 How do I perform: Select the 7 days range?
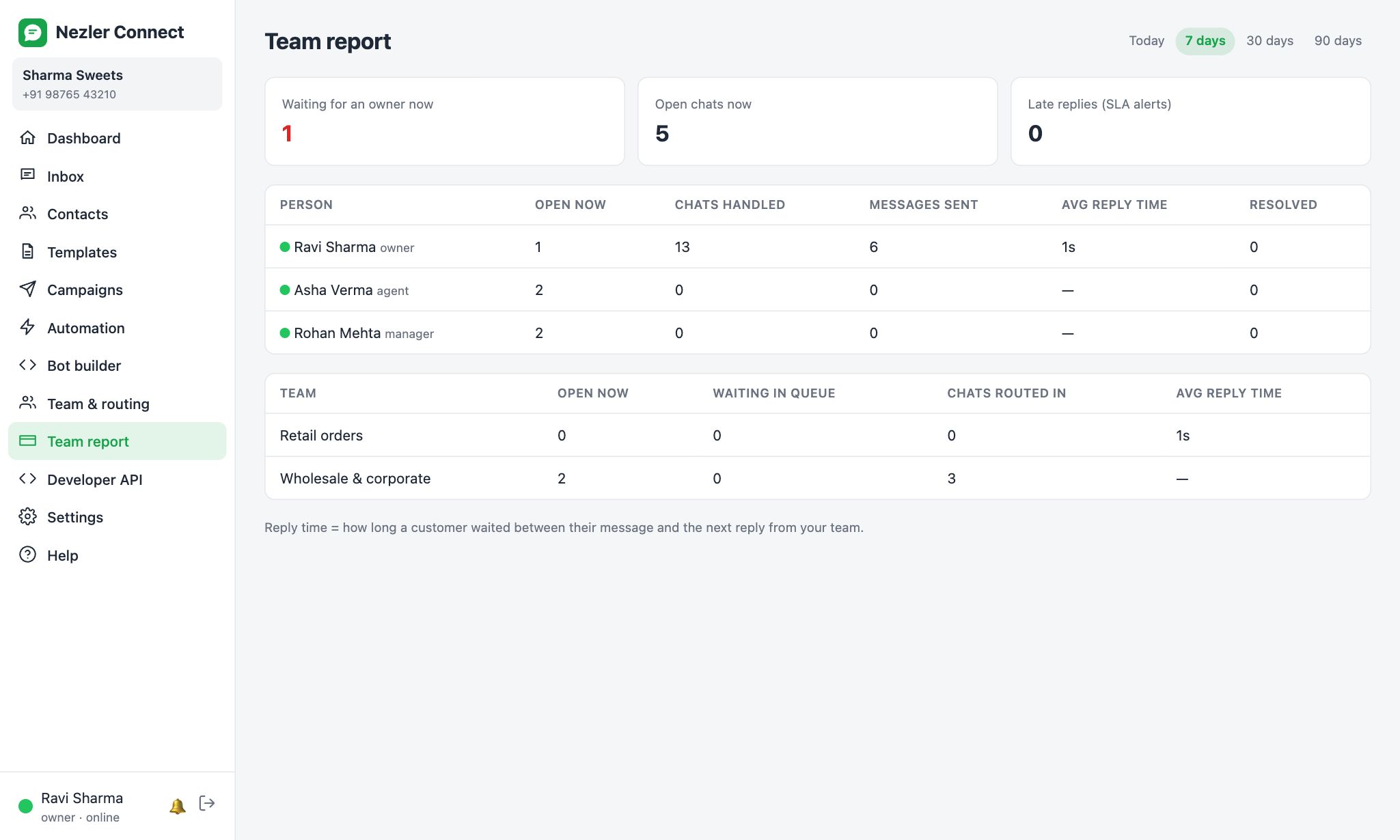coord(1205,41)
